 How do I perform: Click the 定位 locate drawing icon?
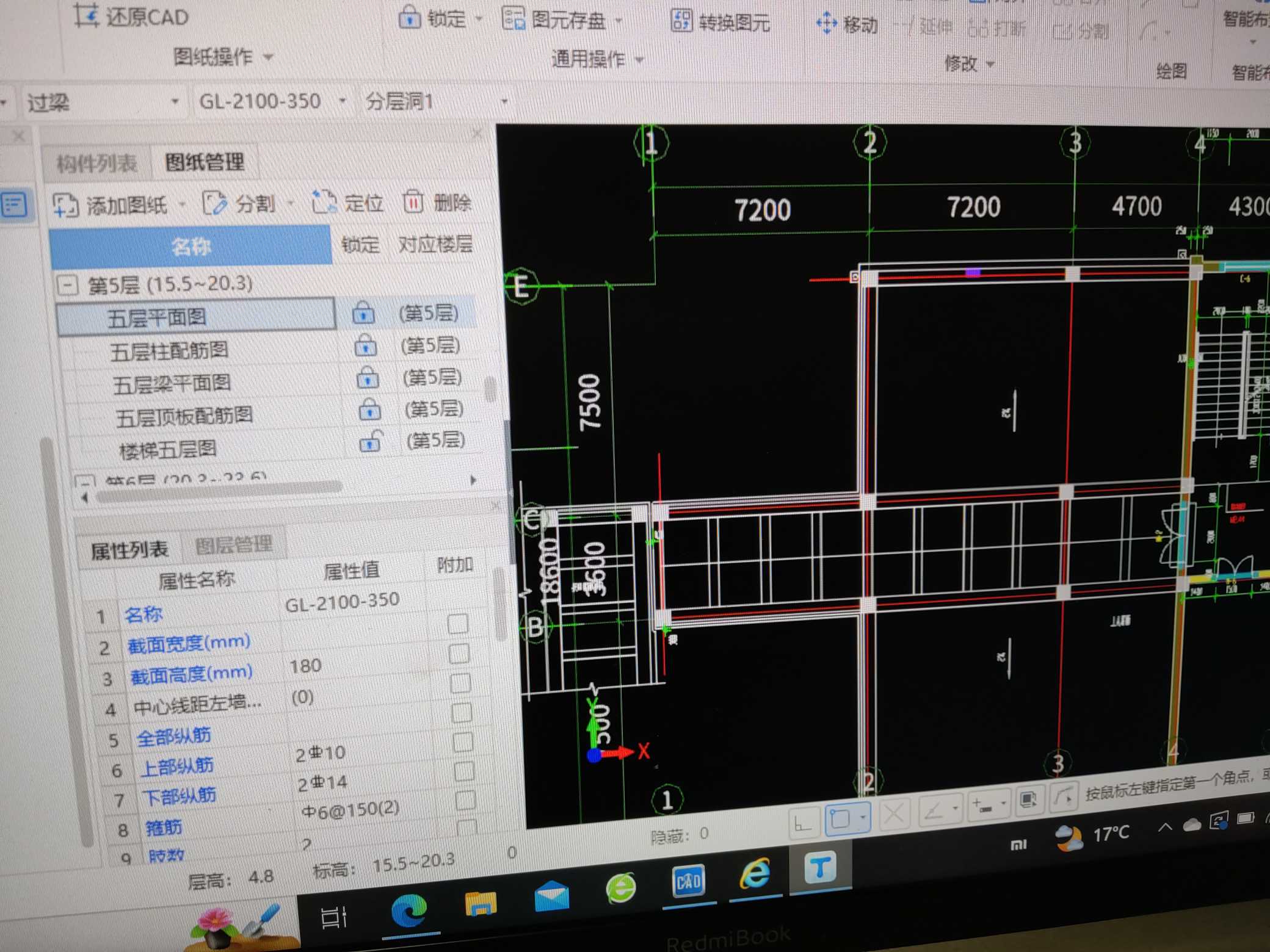pyautogui.click(x=324, y=202)
